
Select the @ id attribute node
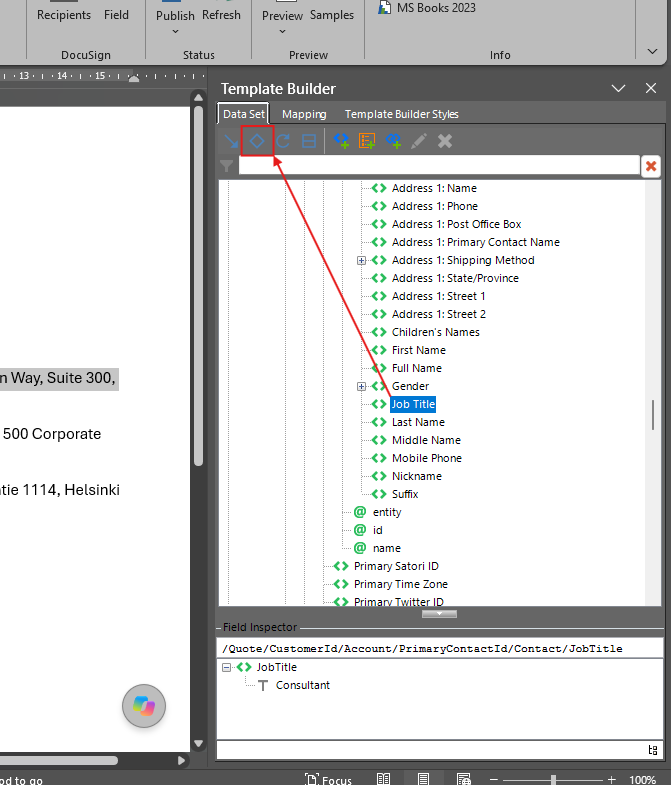coord(368,530)
